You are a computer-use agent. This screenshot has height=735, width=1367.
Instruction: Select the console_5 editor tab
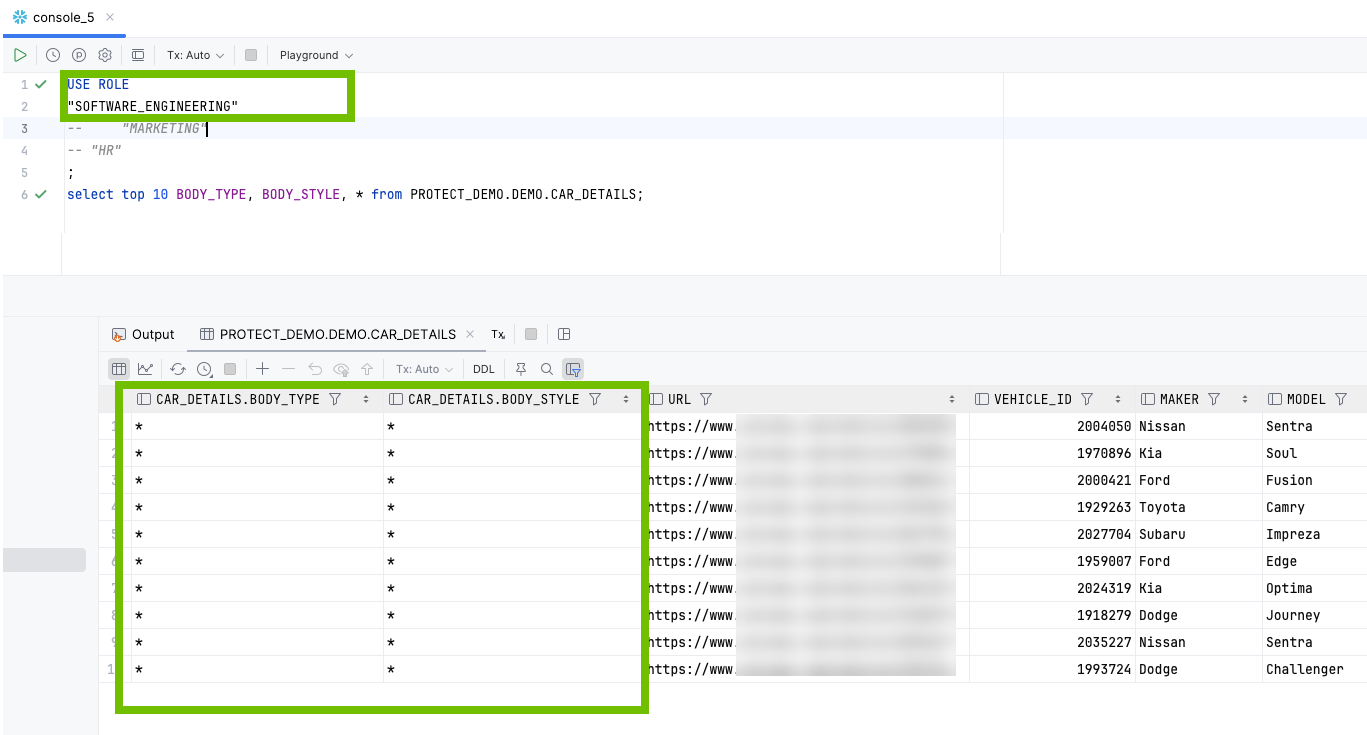pyautogui.click(x=63, y=18)
